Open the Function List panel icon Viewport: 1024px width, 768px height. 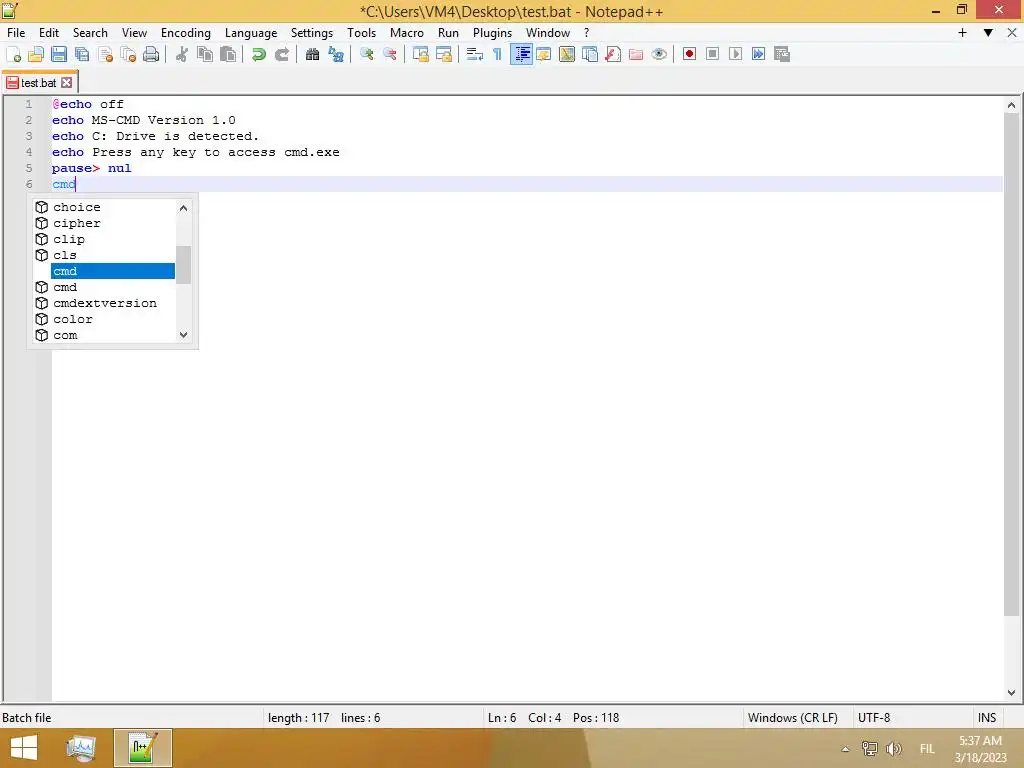pos(613,54)
